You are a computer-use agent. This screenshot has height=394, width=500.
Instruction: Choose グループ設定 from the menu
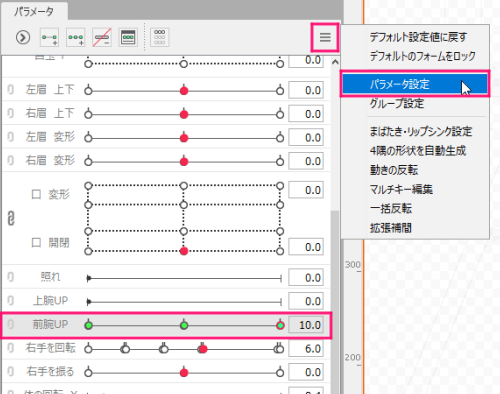[397, 103]
